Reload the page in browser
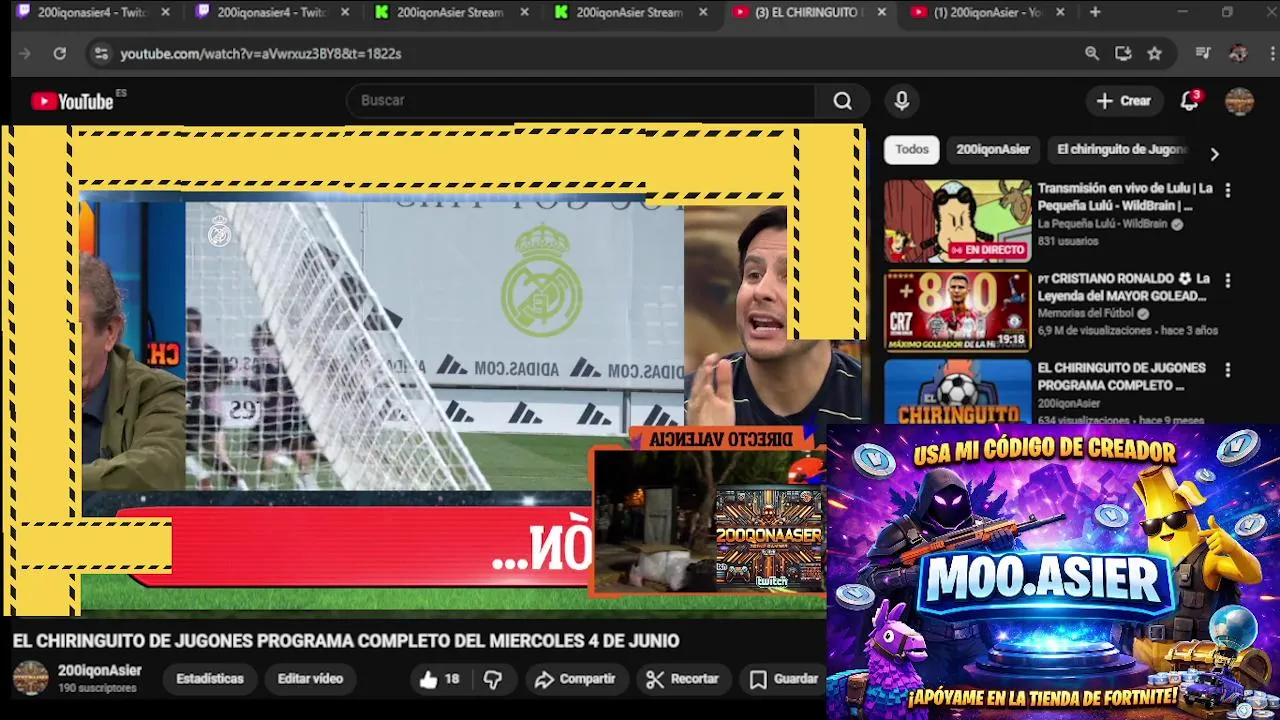1280x720 pixels. 60,53
